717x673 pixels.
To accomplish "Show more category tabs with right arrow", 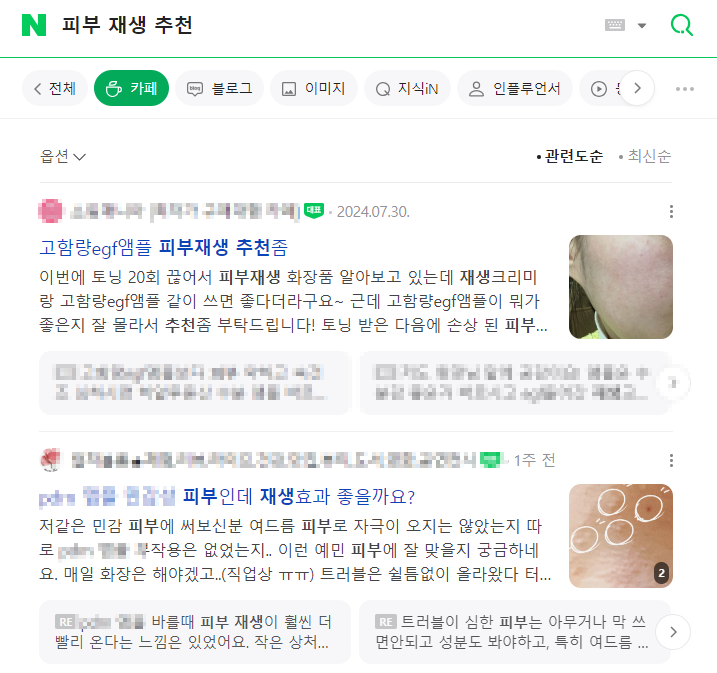I will point(637,88).
